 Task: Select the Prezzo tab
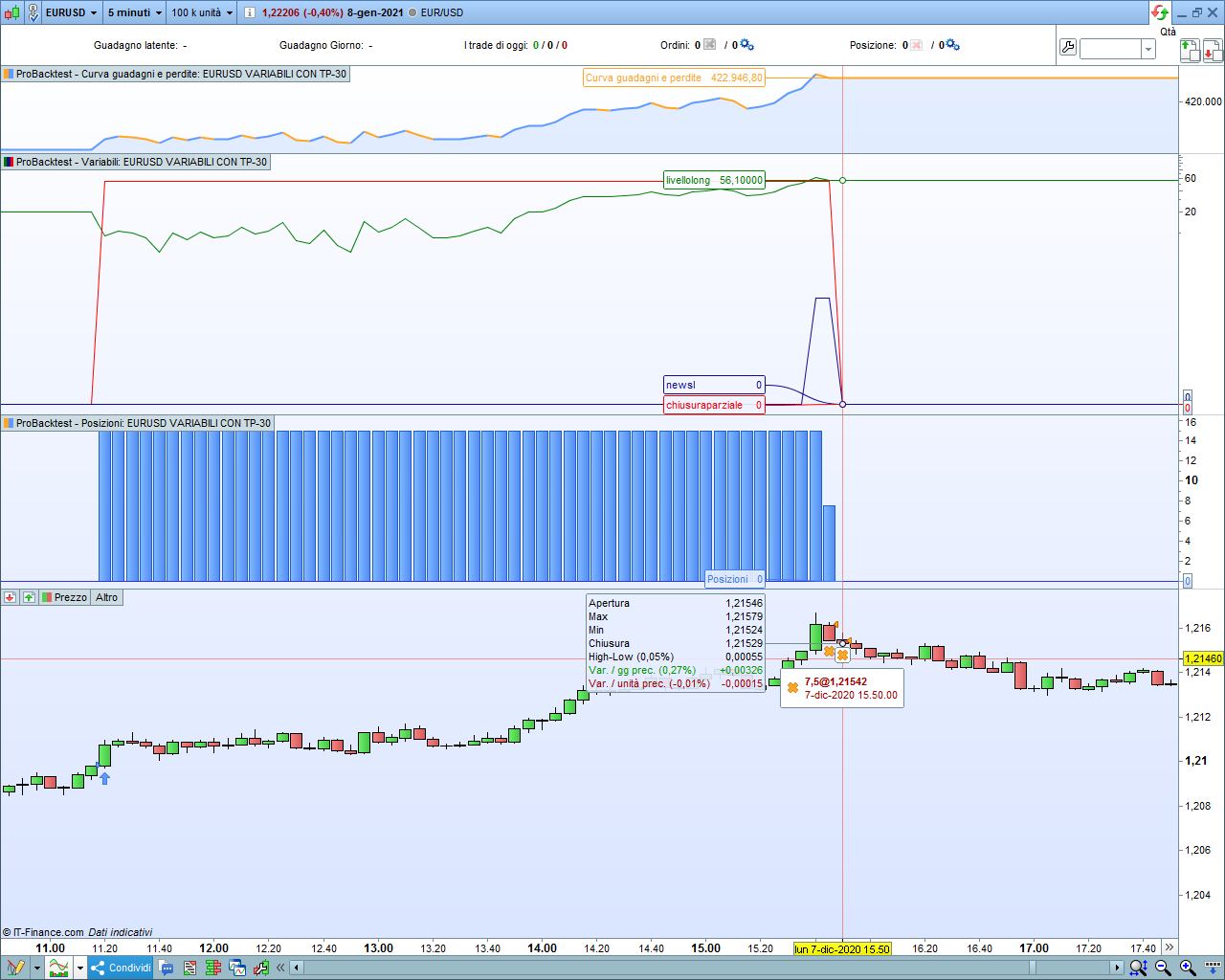[x=64, y=597]
